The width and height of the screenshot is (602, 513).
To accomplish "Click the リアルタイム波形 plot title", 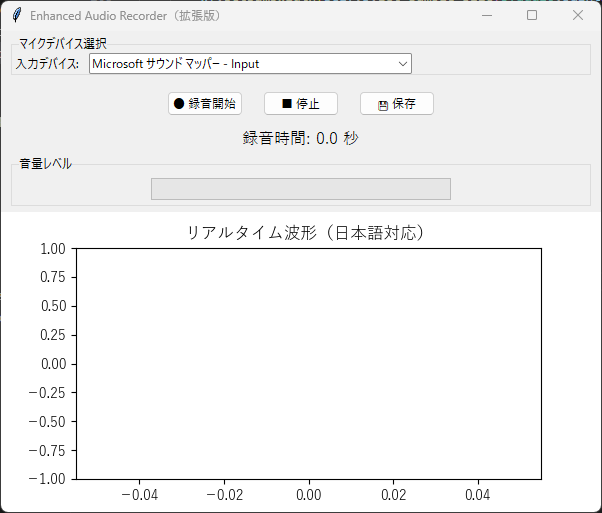I will coord(308,232).
